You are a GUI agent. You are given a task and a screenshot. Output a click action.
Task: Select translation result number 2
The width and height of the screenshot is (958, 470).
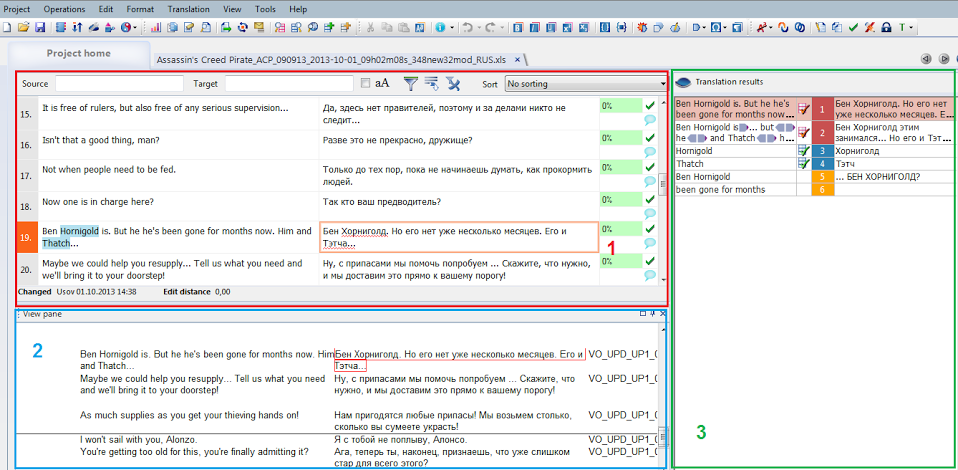822,132
